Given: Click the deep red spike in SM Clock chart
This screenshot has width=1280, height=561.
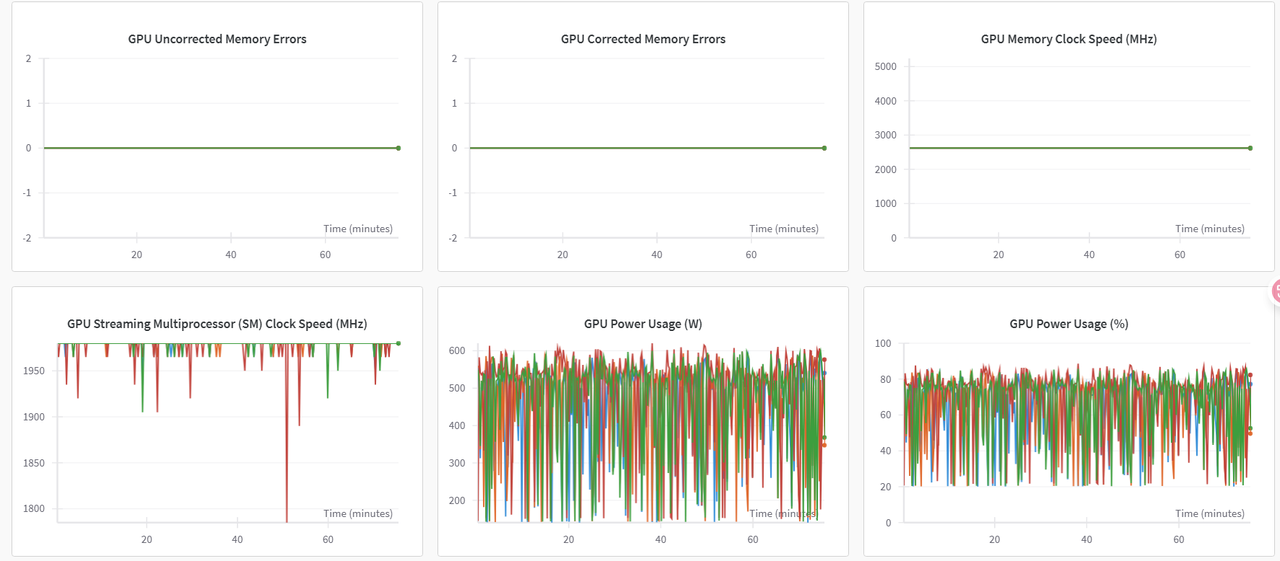Looking at the screenshot, I should click(287, 470).
